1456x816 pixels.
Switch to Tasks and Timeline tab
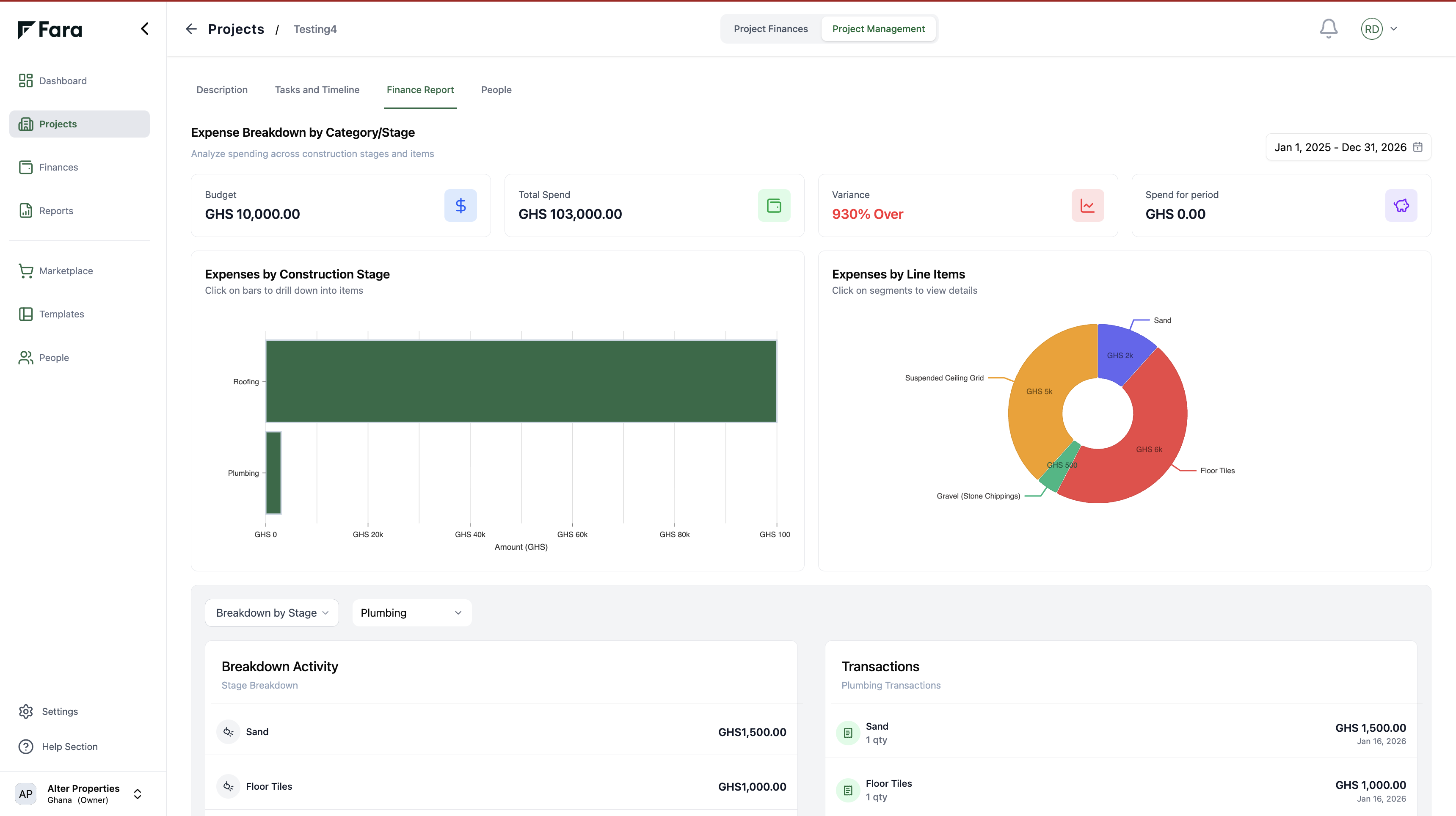coord(317,90)
